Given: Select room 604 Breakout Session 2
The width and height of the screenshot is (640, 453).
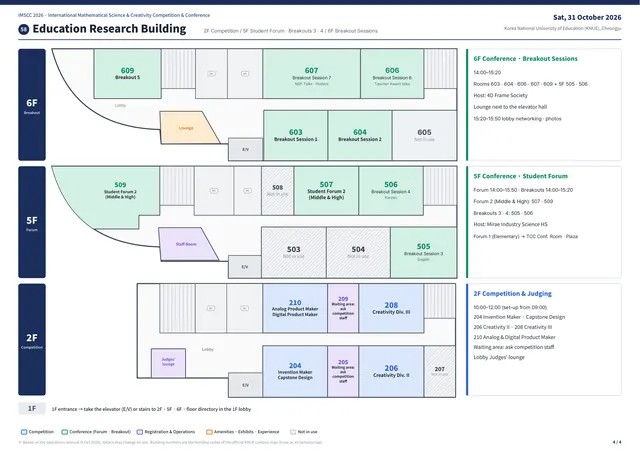Looking at the screenshot, I should 360,135.
